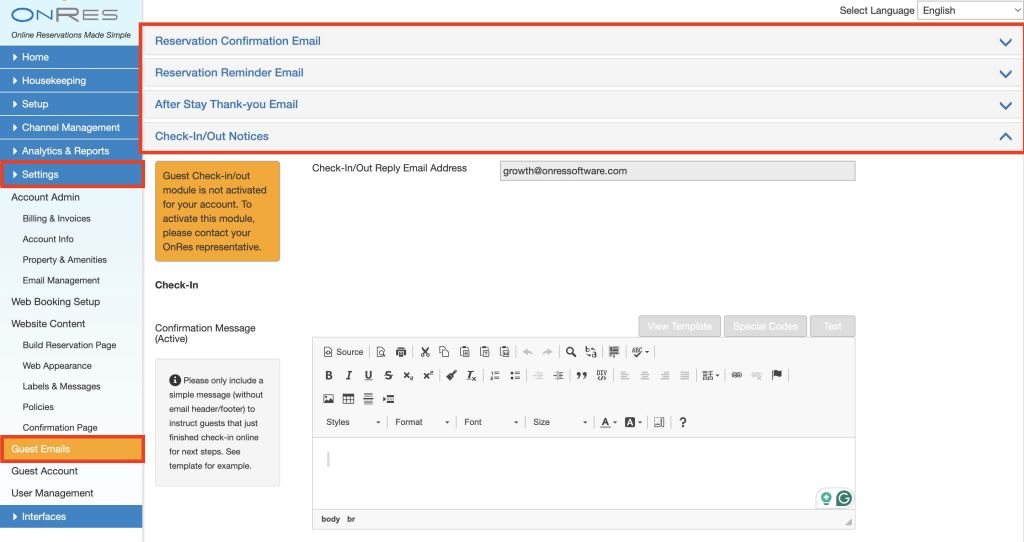Viewport: 1024px width, 542px height.
Task: Open the Set Language dropdown
Action: pos(711,375)
